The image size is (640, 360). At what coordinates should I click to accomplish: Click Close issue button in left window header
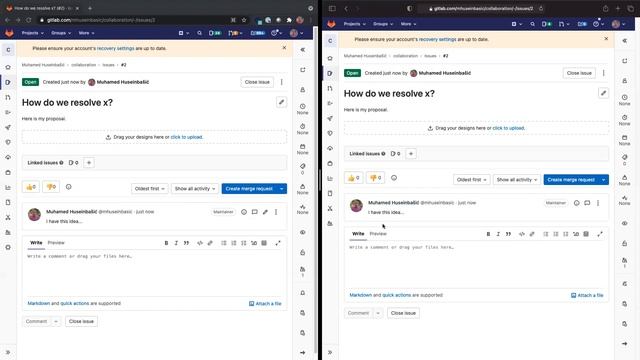(257, 82)
